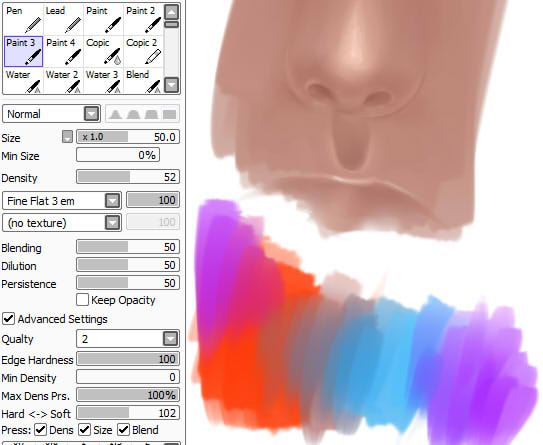Viewport: 543px width, 445px height.
Task: Select the Water 3 brush
Action: pos(103,80)
